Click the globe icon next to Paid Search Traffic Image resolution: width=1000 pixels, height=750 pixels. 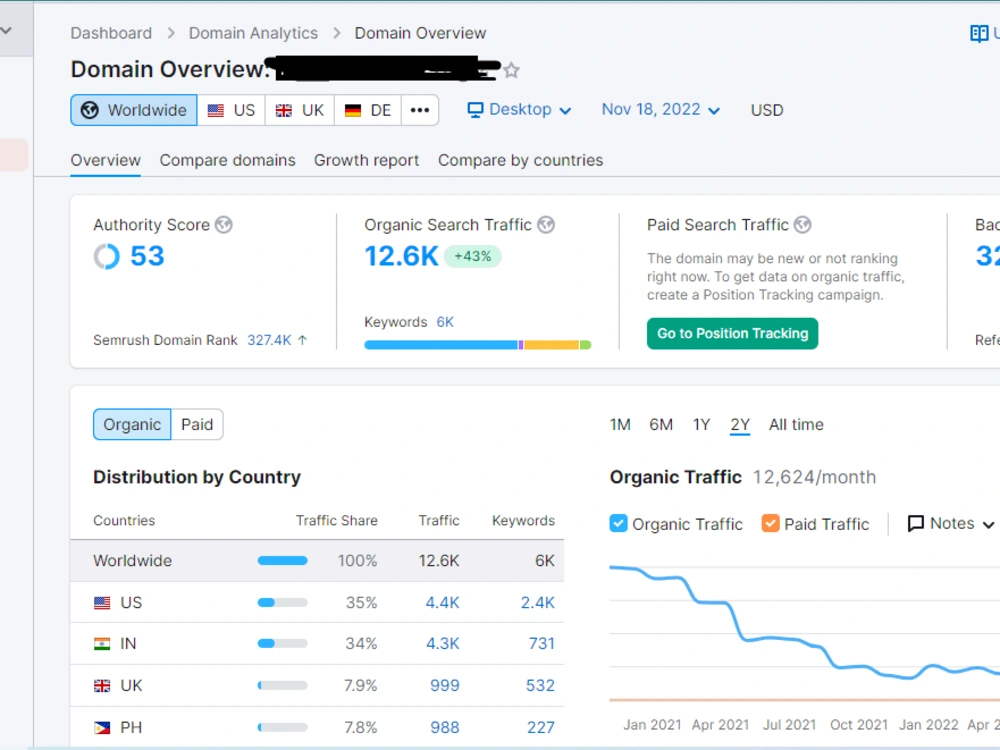point(803,225)
